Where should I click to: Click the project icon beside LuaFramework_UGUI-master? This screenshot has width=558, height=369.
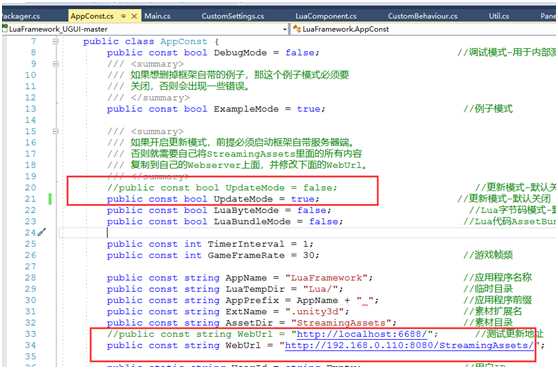coord(5,29)
